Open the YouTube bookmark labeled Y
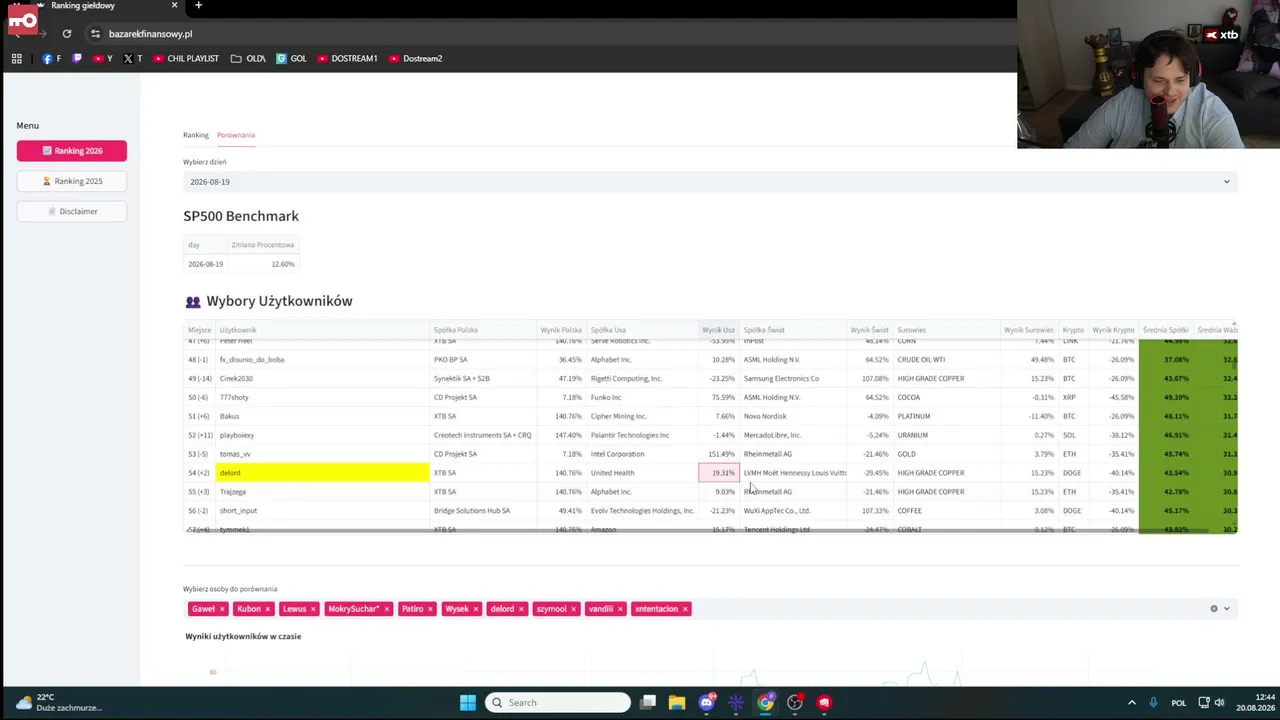Viewport: 1280px width, 720px height. point(103,59)
